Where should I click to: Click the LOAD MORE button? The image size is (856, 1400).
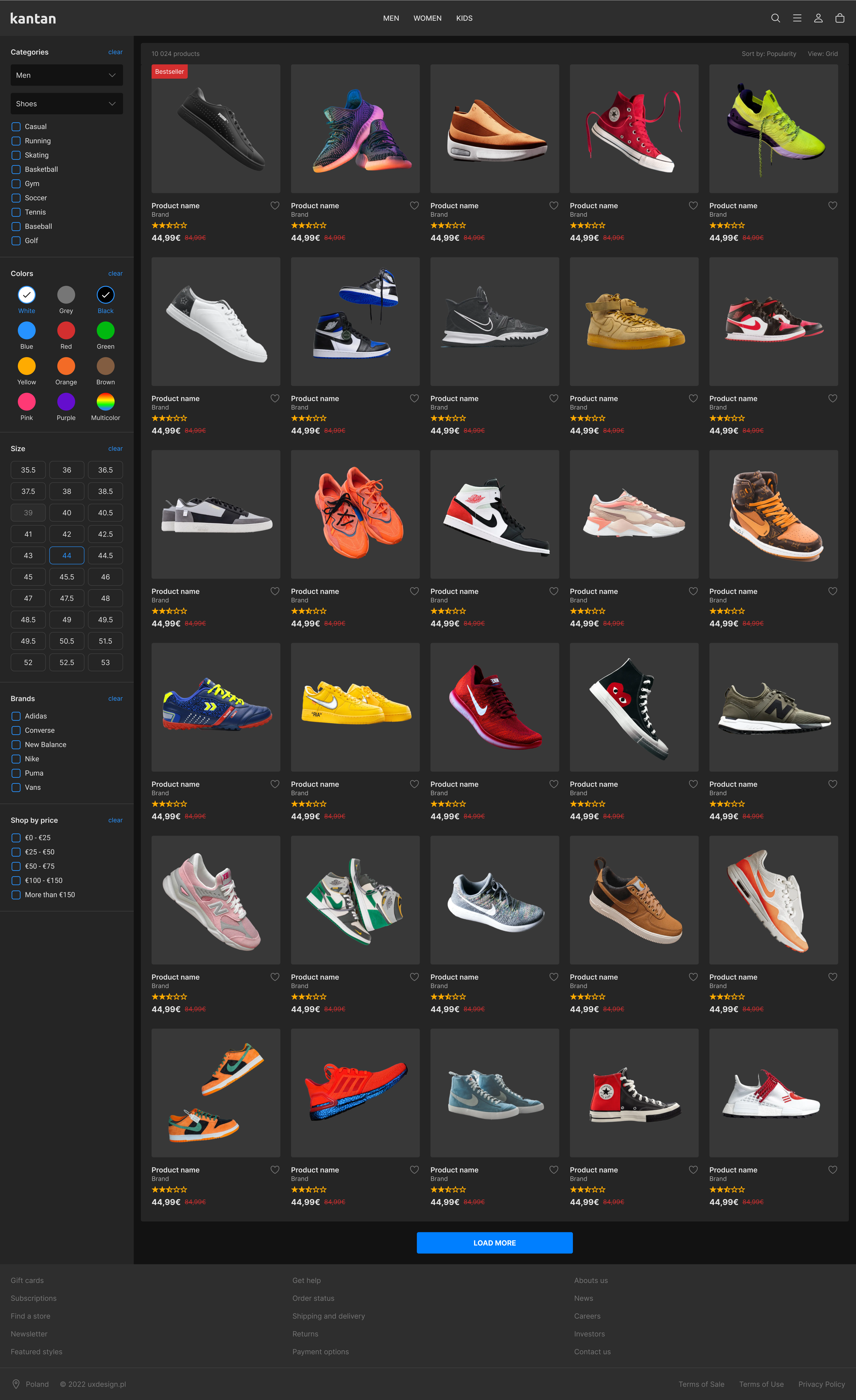pyautogui.click(x=494, y=1243)
